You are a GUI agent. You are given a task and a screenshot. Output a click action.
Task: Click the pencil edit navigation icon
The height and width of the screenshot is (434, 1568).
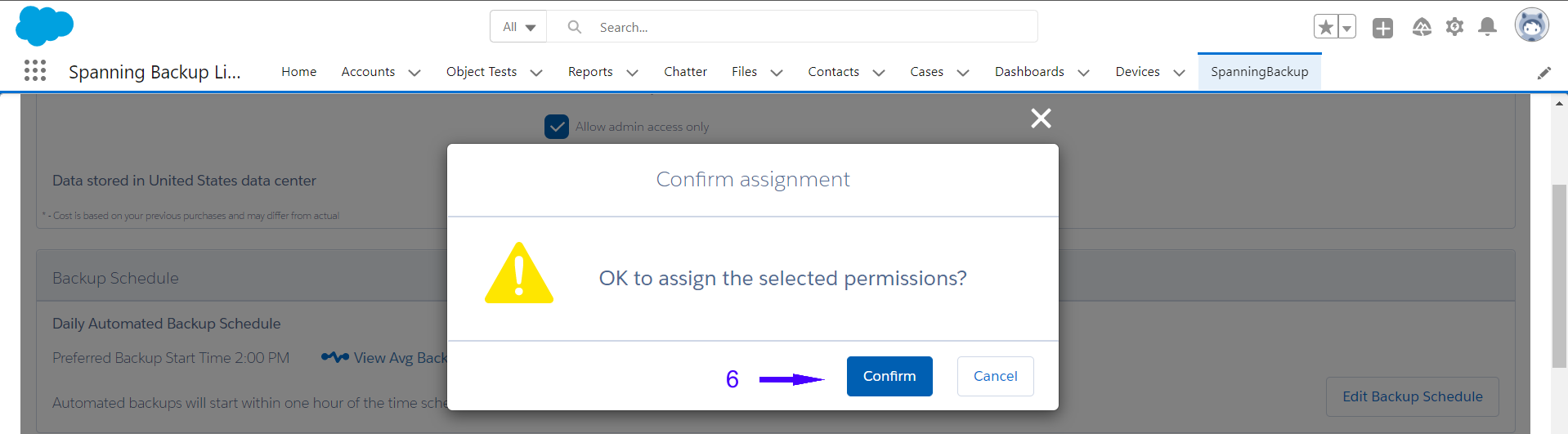click(x=1543, y=73)
